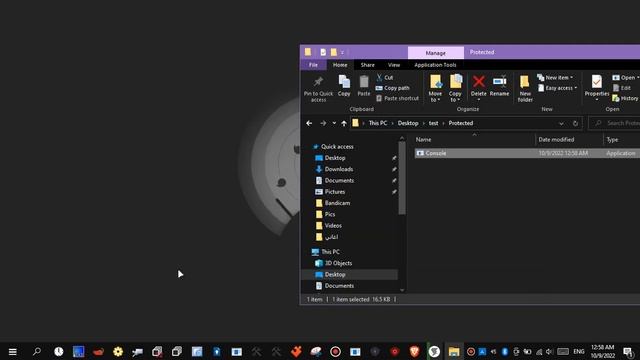Open the New item dropdown

point(555,78)
